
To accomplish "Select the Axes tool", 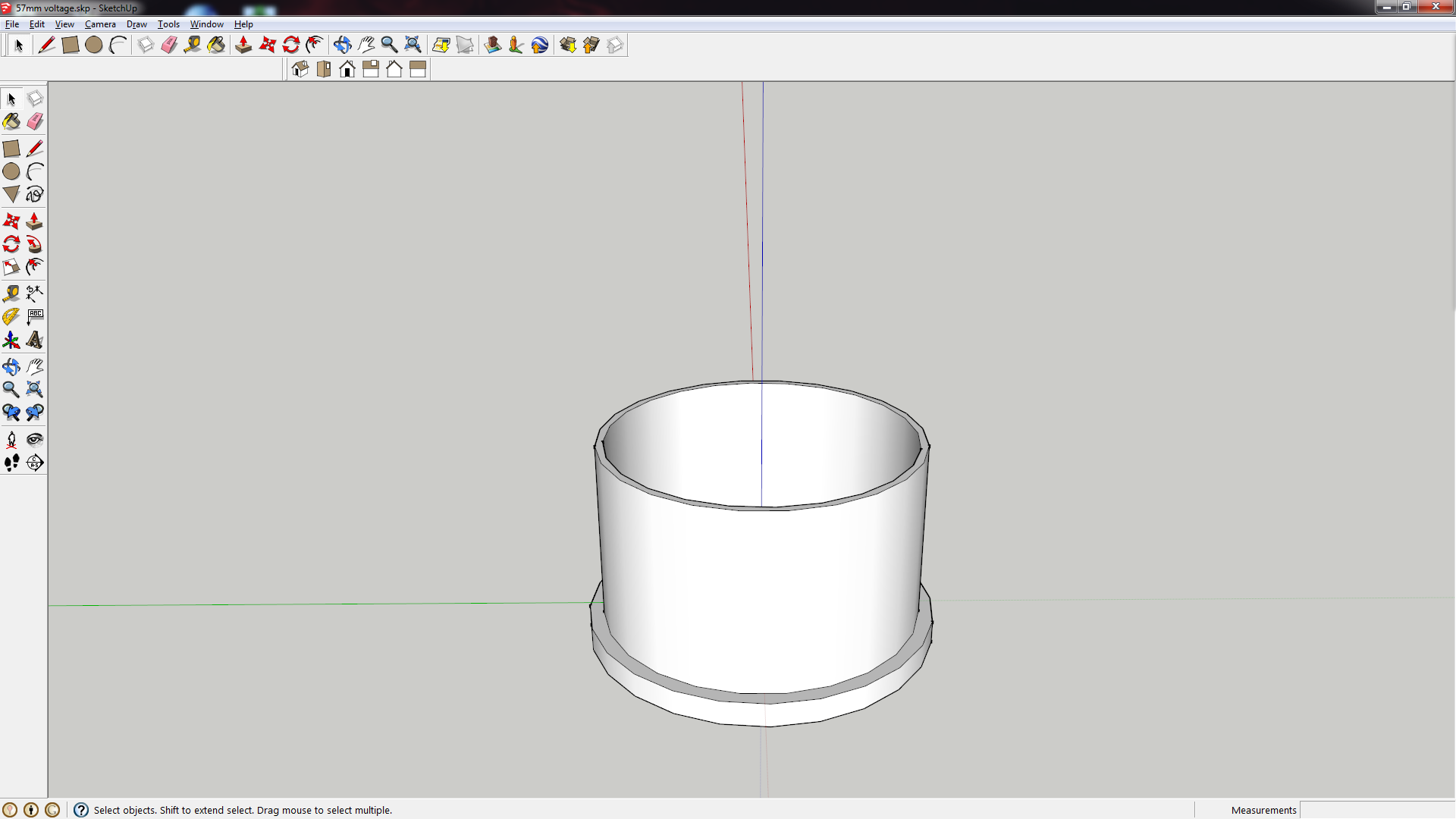I will click(11, 340).
